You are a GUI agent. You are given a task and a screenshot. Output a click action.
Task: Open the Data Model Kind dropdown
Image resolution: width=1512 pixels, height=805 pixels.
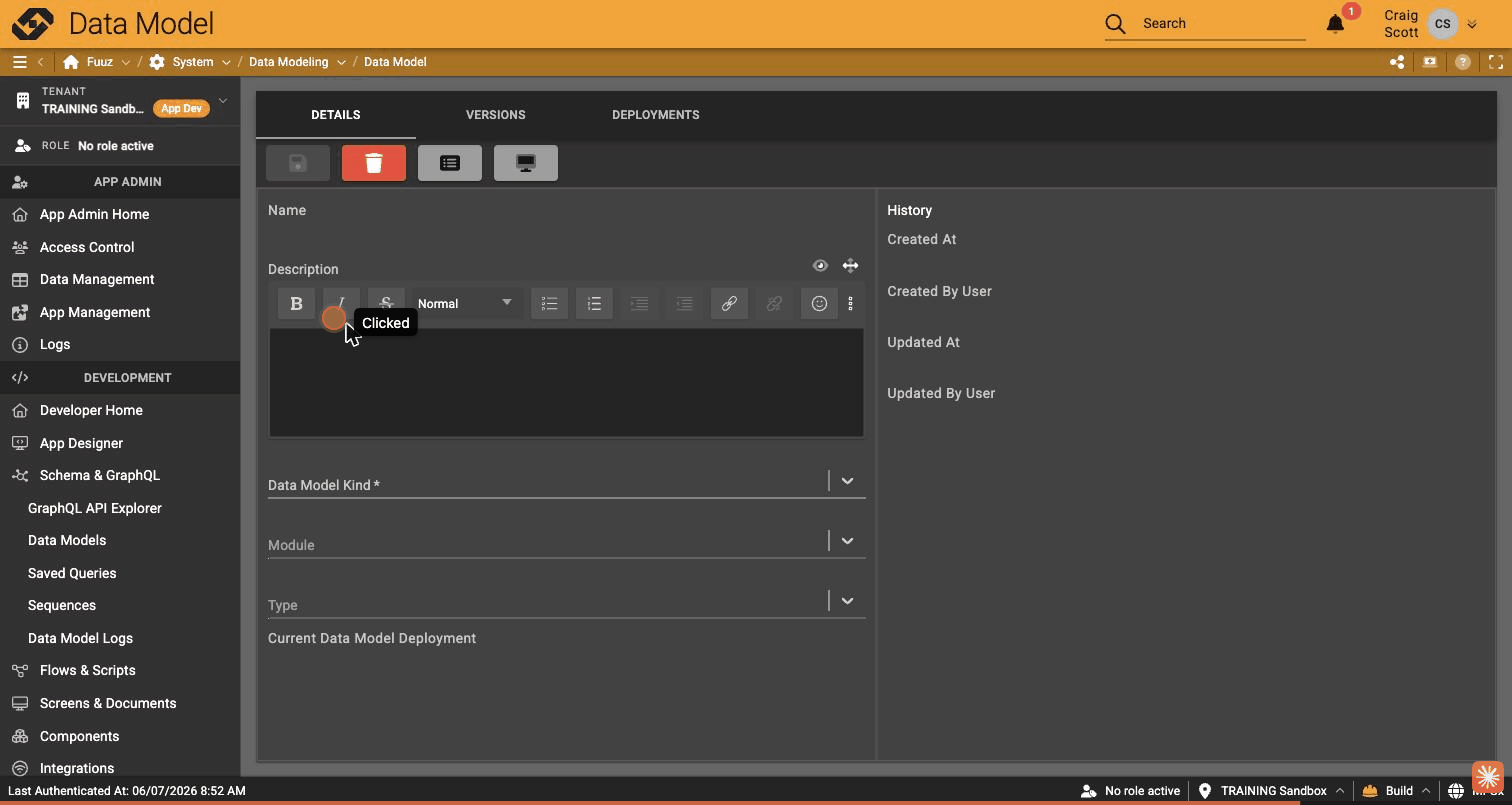(847, 481)
